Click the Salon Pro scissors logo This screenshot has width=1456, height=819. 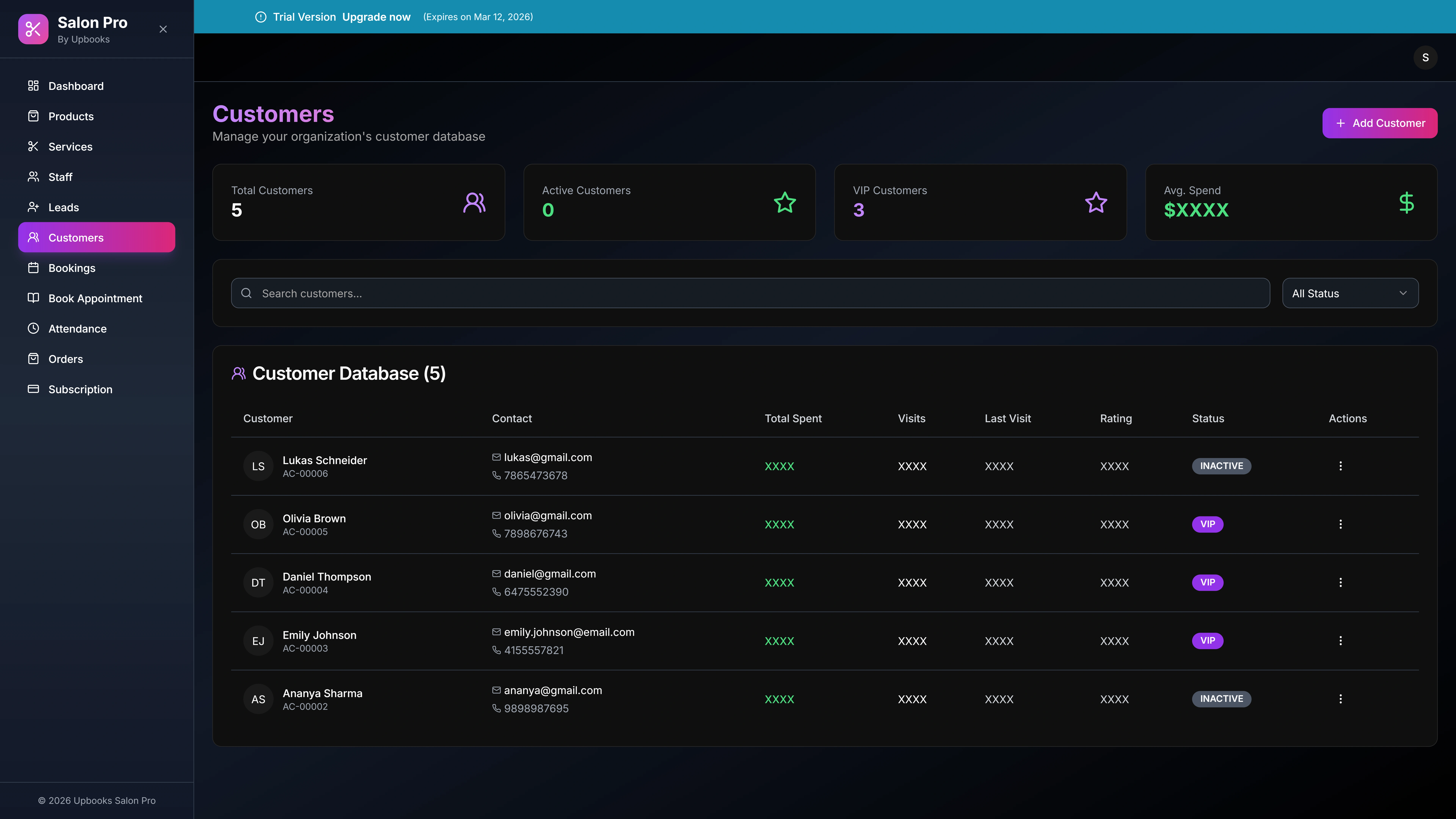click(33, 29)
